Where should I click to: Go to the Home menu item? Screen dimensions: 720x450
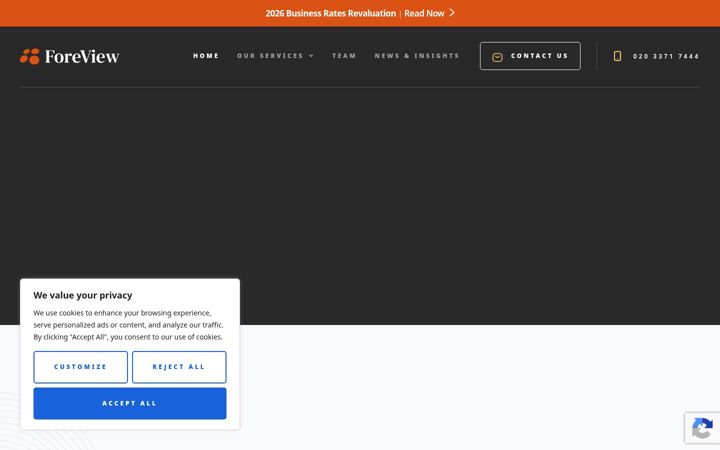[206, 56]
